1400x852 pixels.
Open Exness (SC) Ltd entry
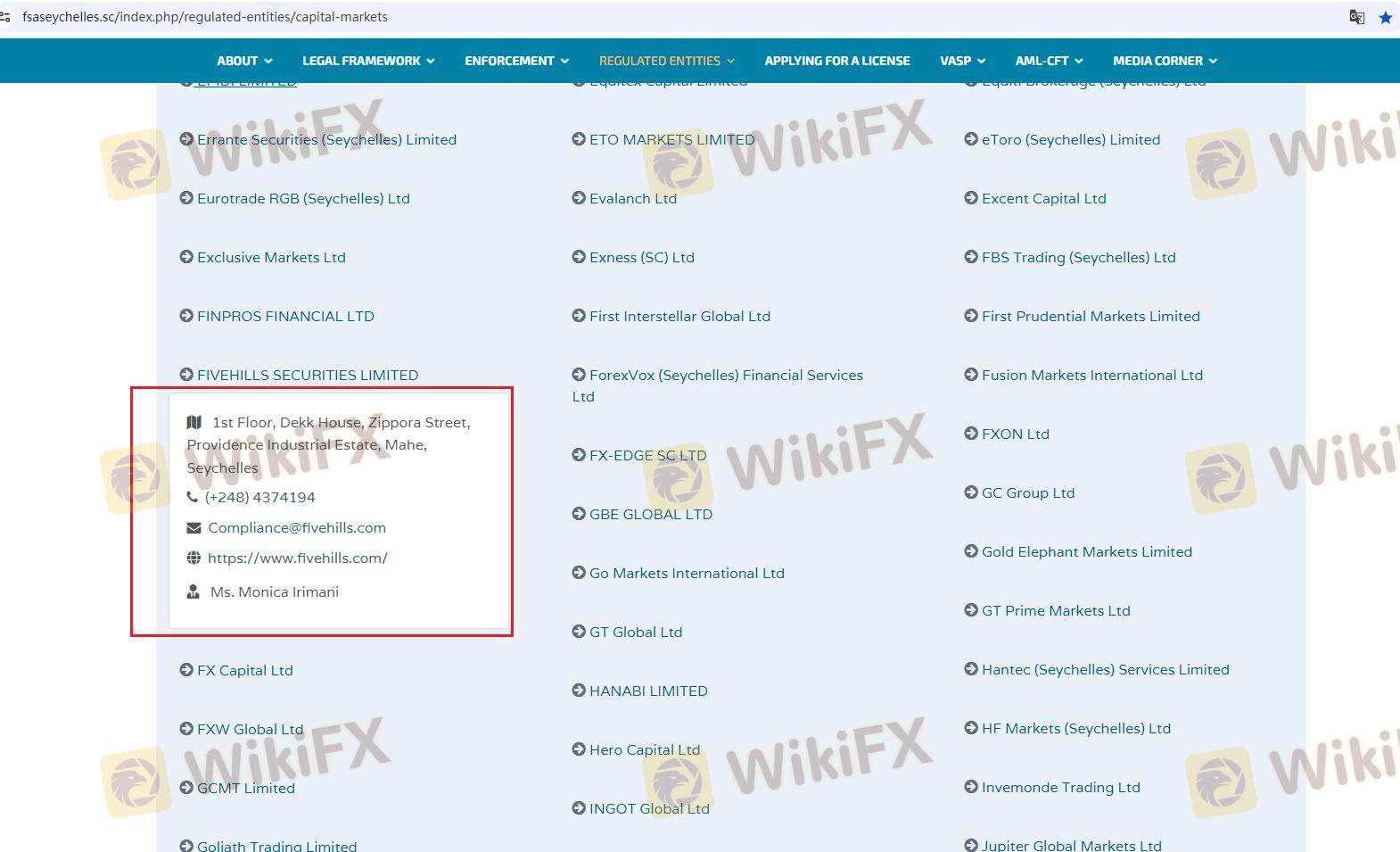[642, 257]
